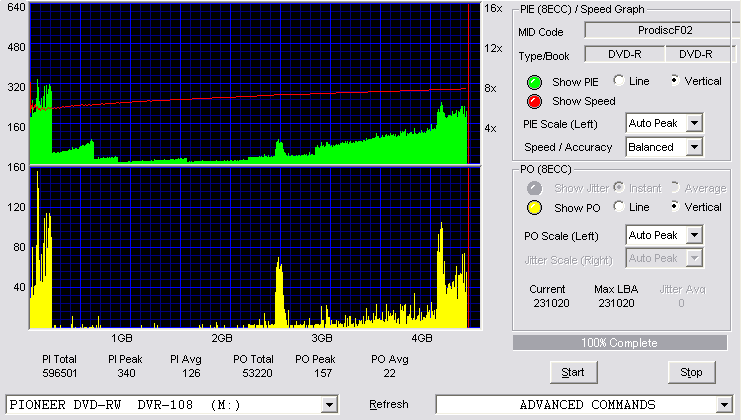Toggle the red Show Speed indicator
This screenshot has height=420, width=742.
click(x=534, y=102)
